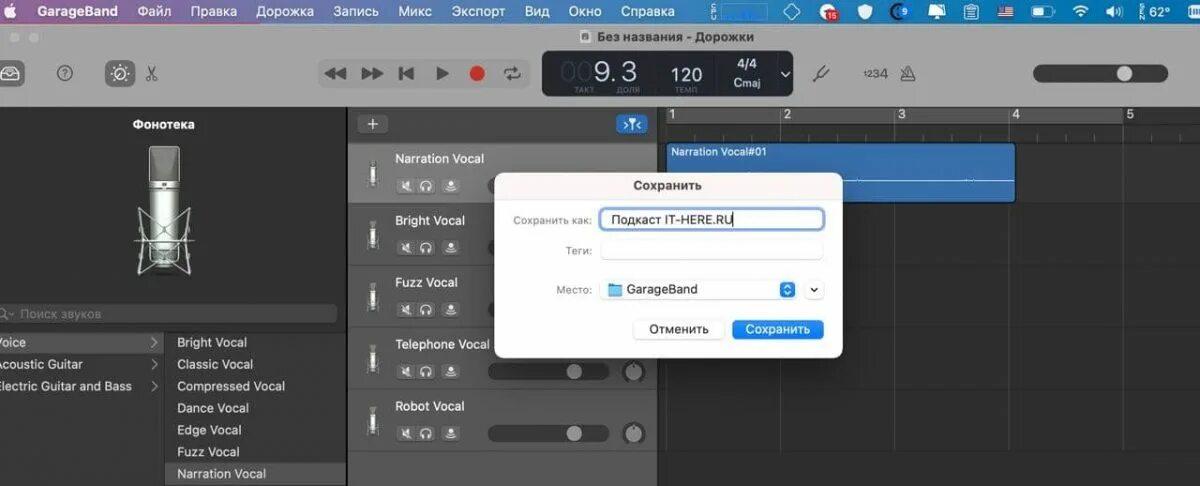
Task: Click the Сохранить как filename field
Action: coord(712,220)
